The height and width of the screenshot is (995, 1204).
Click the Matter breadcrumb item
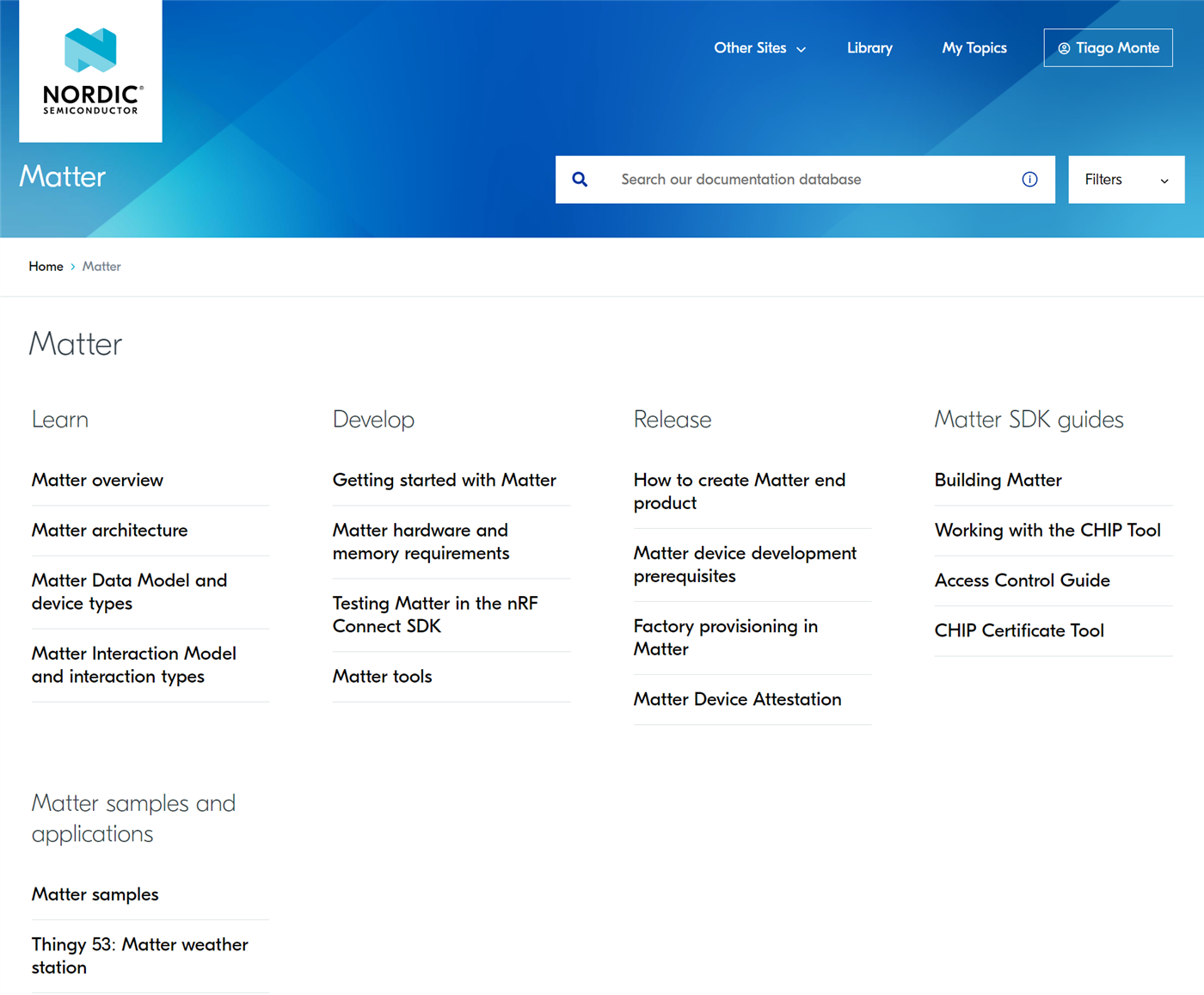(x=101, y=267)
